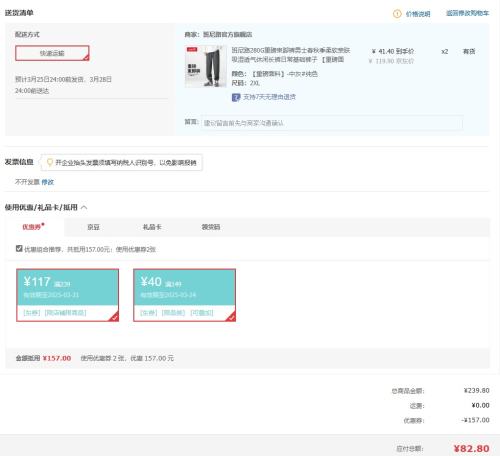500x456 pixels.
Task: Switch to the 京豆 tab
Action: click(93, 227)
